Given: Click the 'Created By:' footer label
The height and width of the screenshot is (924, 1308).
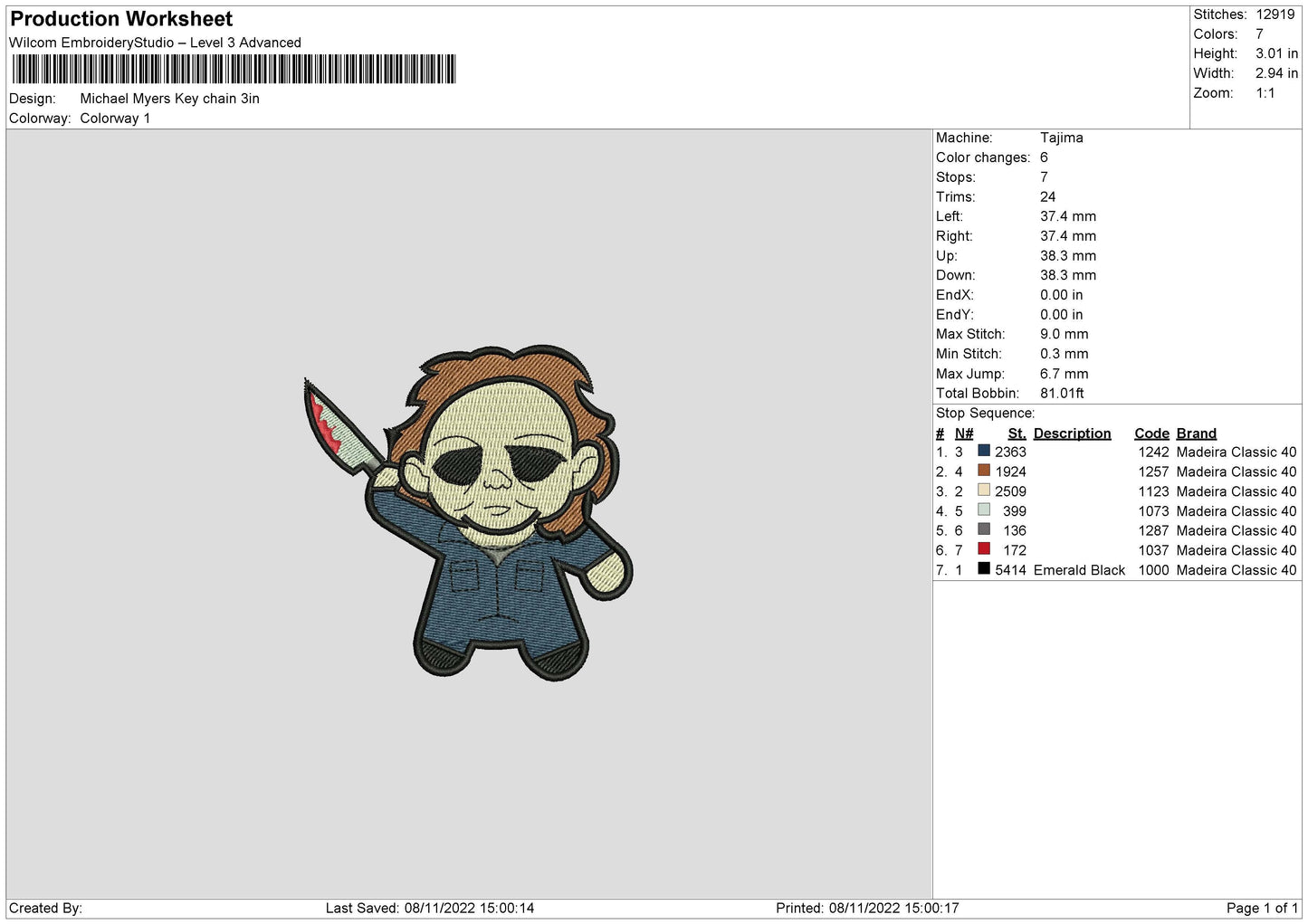Looking at the screenshot, I should point(46,909).
